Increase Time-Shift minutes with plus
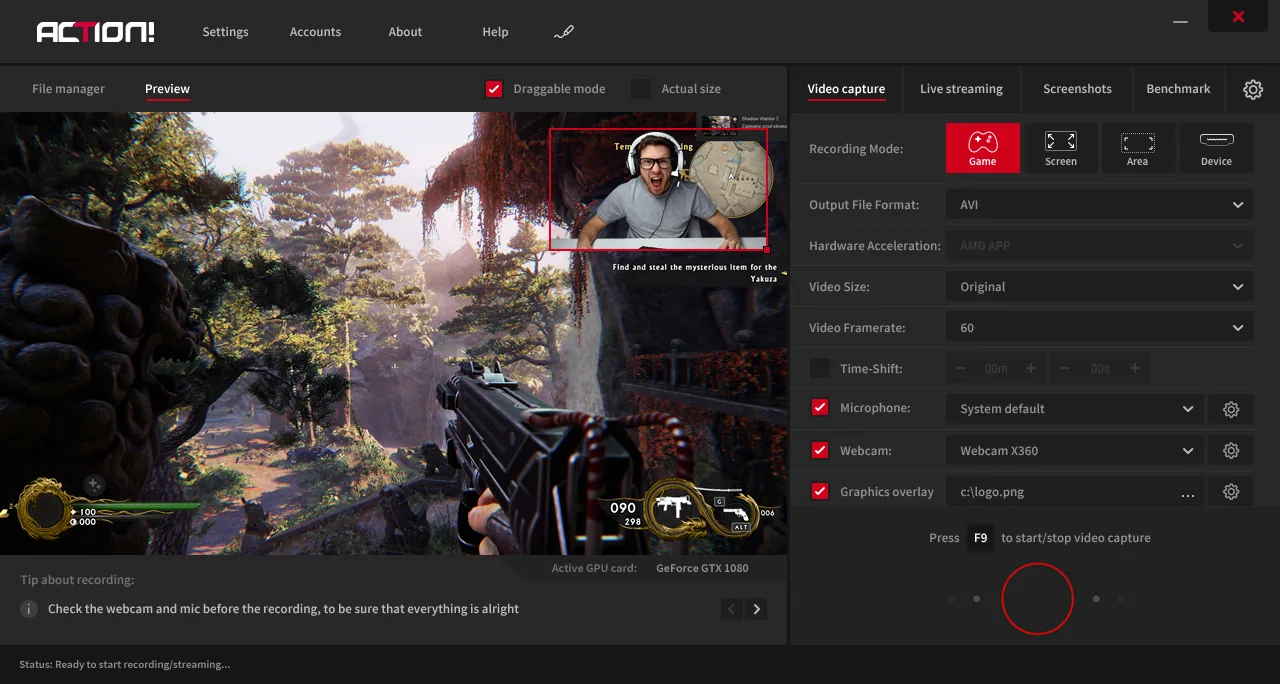 (x=1031, y=369)
